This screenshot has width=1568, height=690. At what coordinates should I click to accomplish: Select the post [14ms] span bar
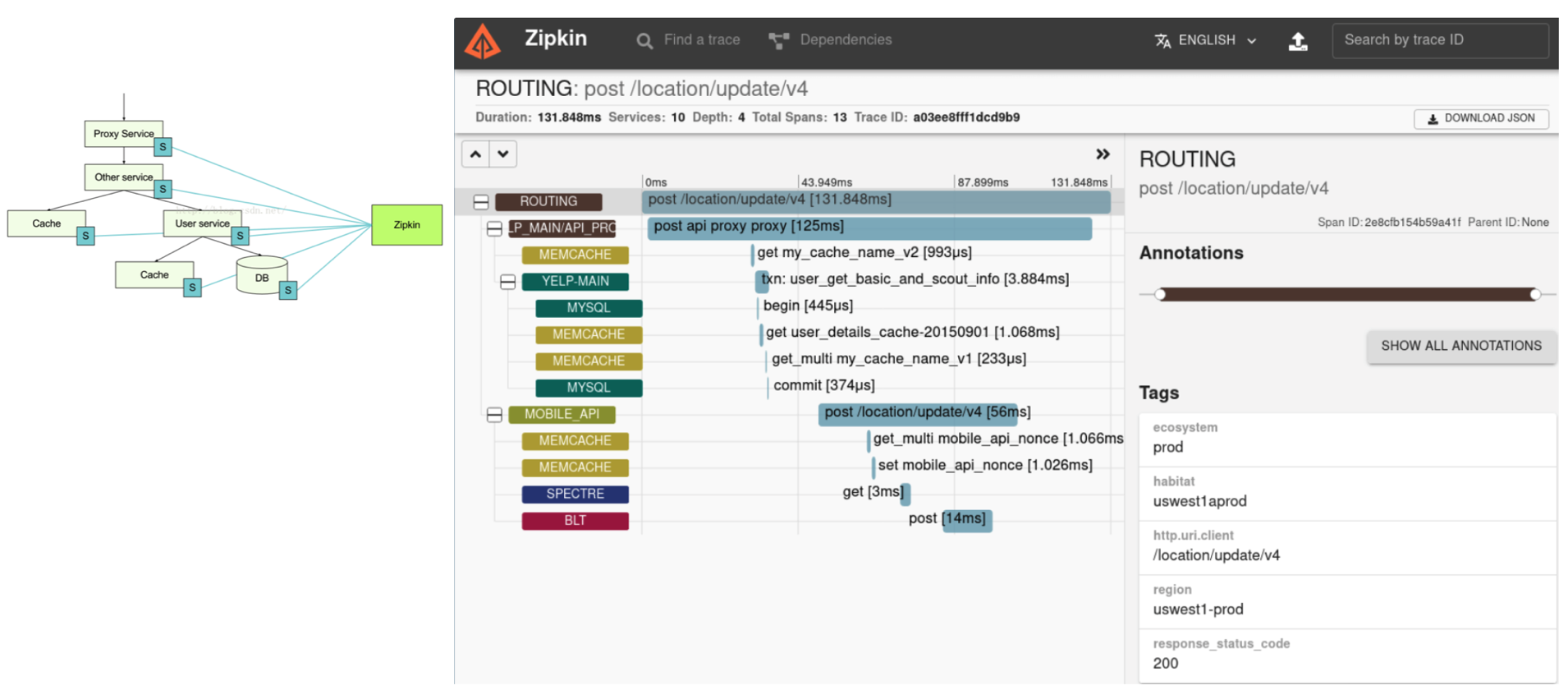(967, 520)
